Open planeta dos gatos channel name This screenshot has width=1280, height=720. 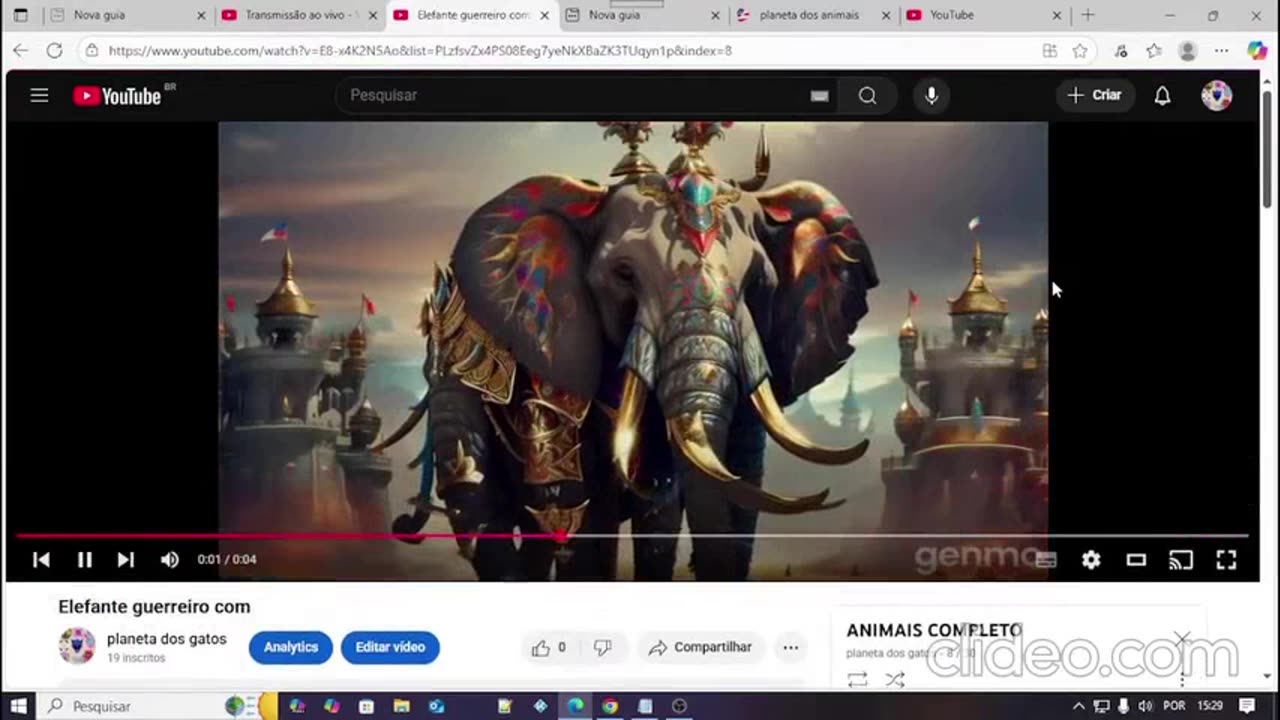pyautogui.click(x=167, y=639)
